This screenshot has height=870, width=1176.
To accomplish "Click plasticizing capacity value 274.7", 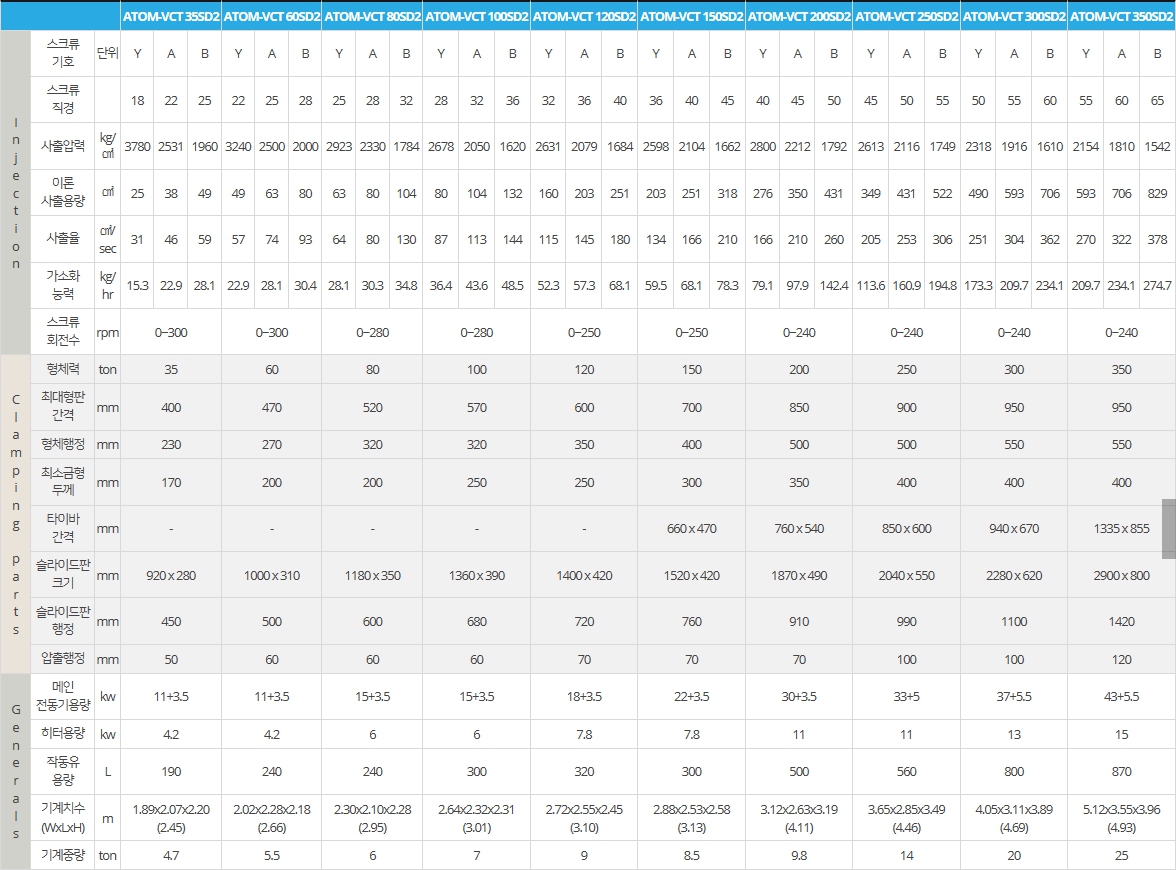I will coord(1157,285).
